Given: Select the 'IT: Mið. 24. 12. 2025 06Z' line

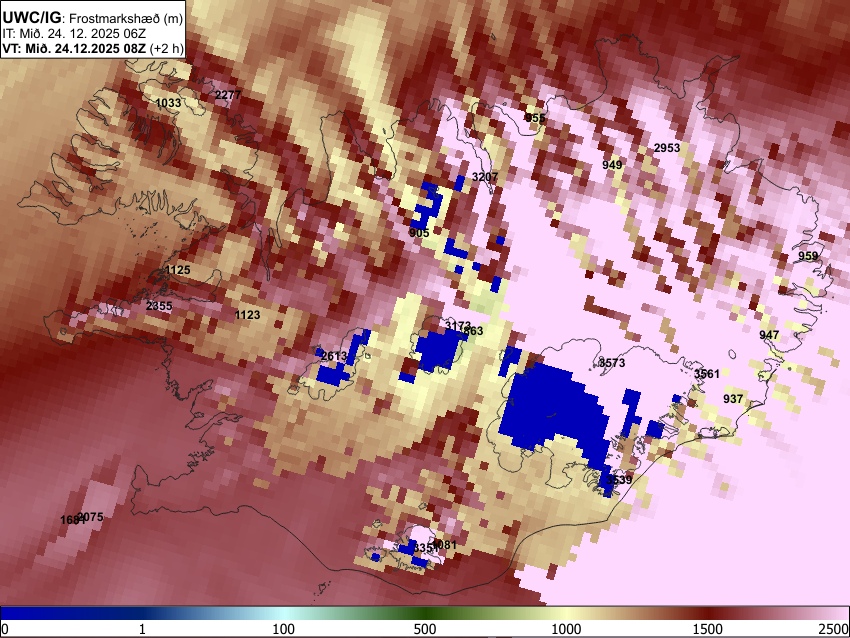Looking at the screenshot, I should [x=74, y=34].
